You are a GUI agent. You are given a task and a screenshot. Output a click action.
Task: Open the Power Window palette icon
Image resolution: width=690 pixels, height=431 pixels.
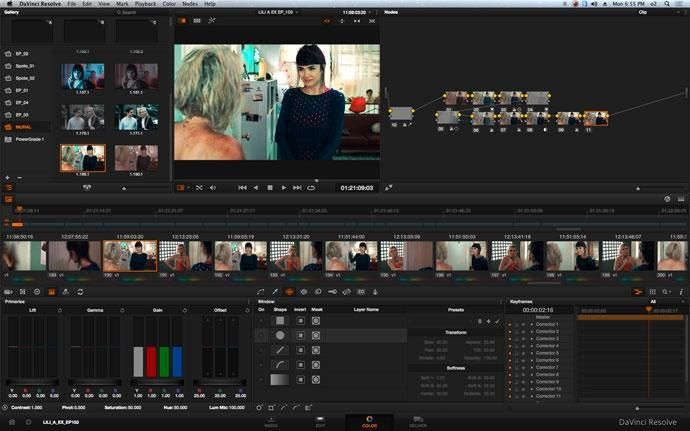click(x=289, y=291)
